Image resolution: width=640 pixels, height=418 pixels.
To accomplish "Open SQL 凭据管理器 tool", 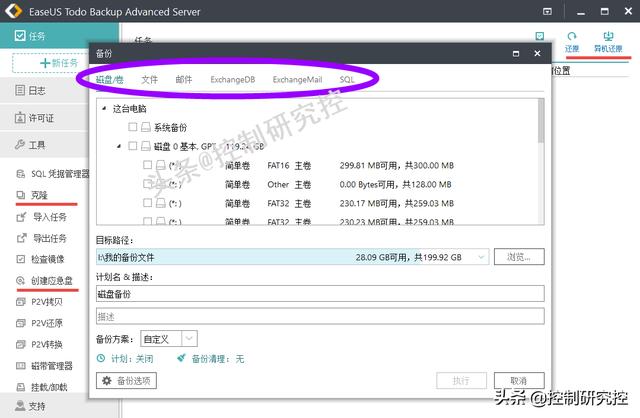I will point(53,174).
